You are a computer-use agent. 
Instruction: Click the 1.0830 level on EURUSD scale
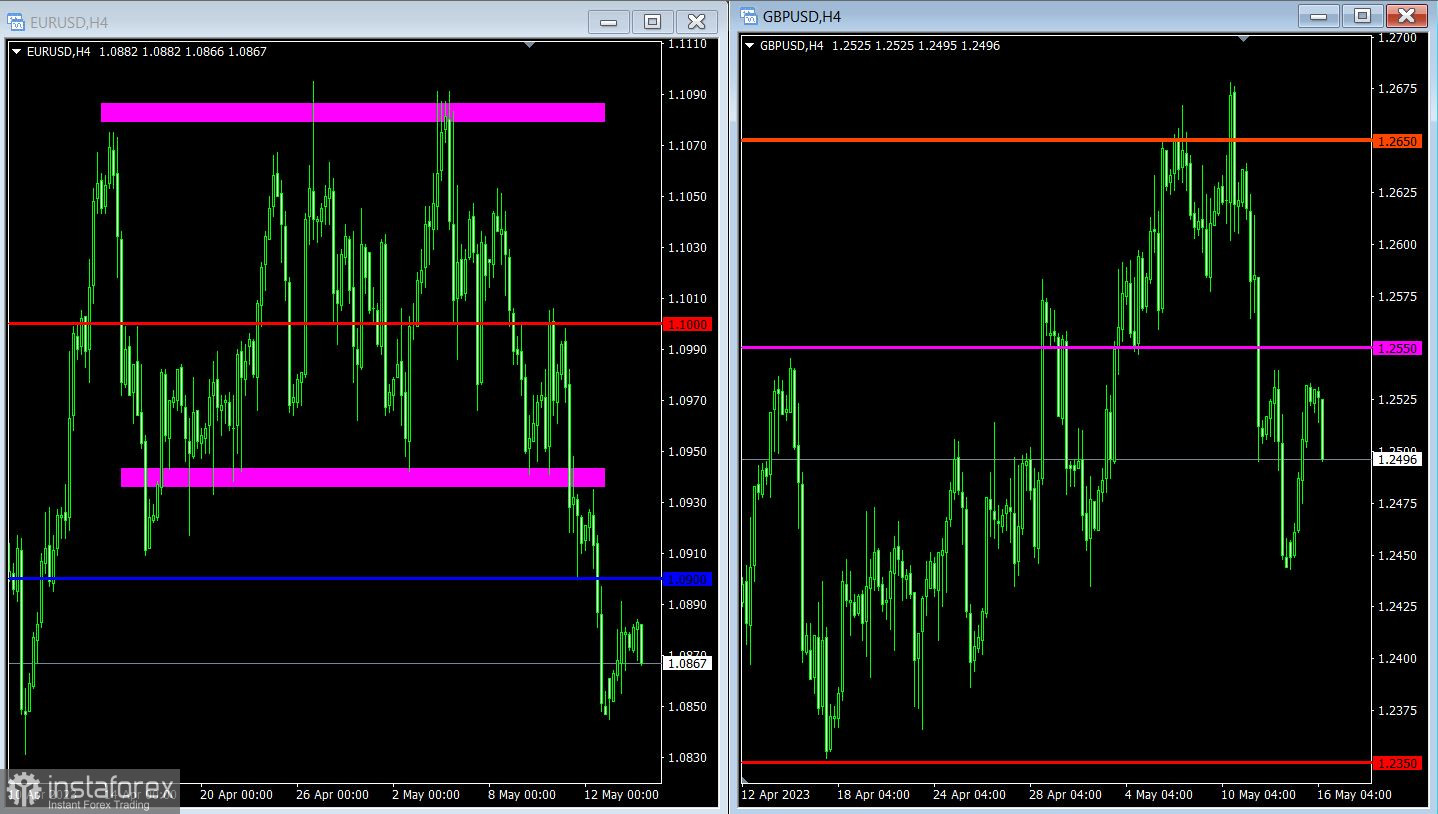point(687,758)
